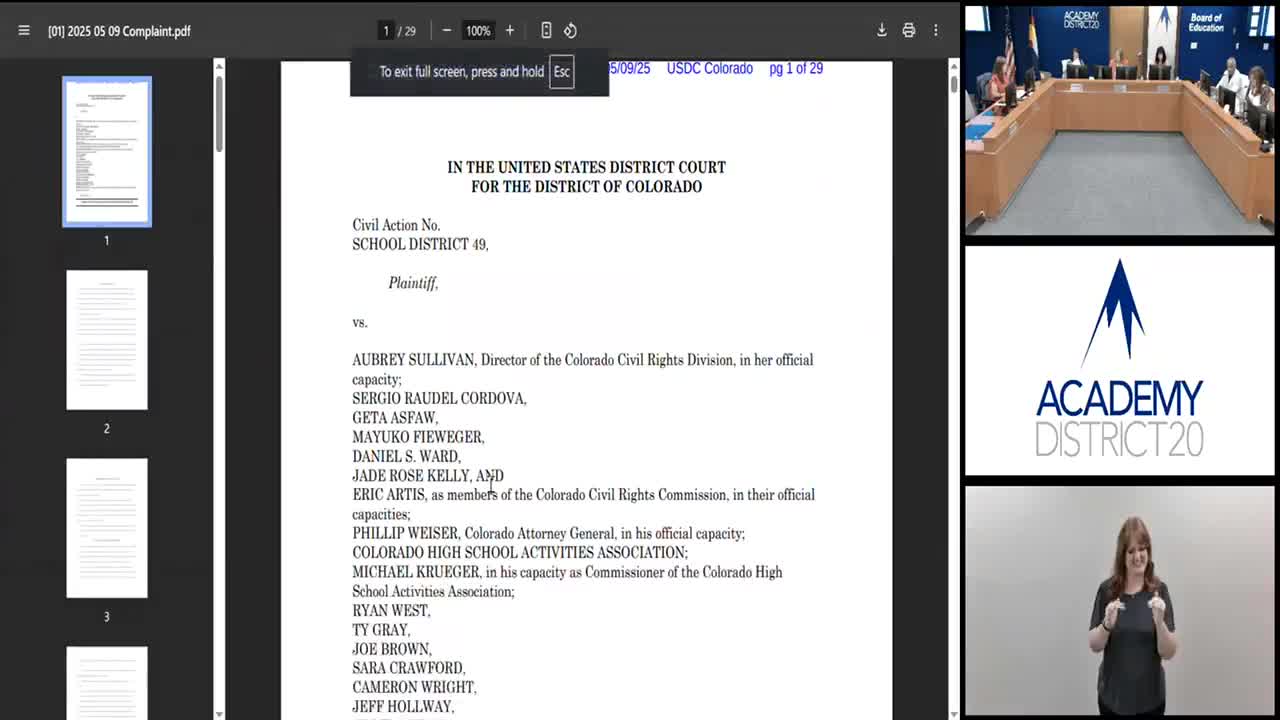Click 'SCHOOL DISTRICT 49,' plaintiff name
This screenshot has width=1280, height=720.
pyautogui.click(x=420, y=244)
